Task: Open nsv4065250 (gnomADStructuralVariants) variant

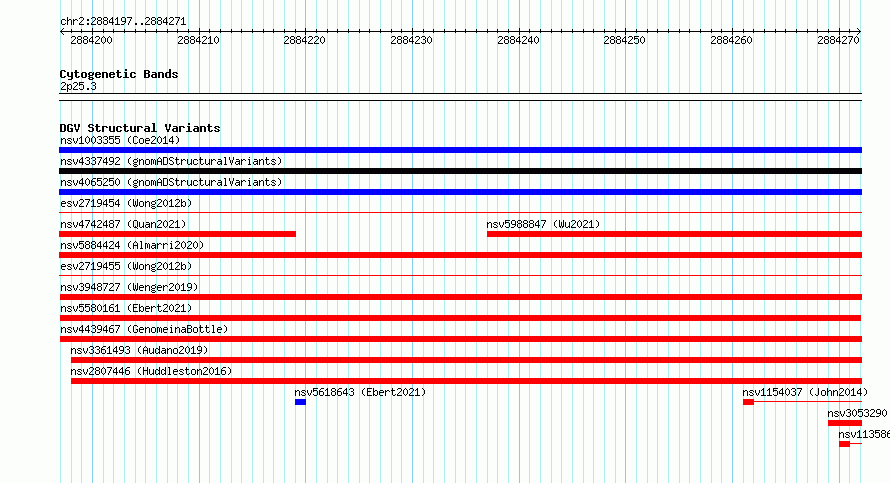Action: tap(171, 182)
